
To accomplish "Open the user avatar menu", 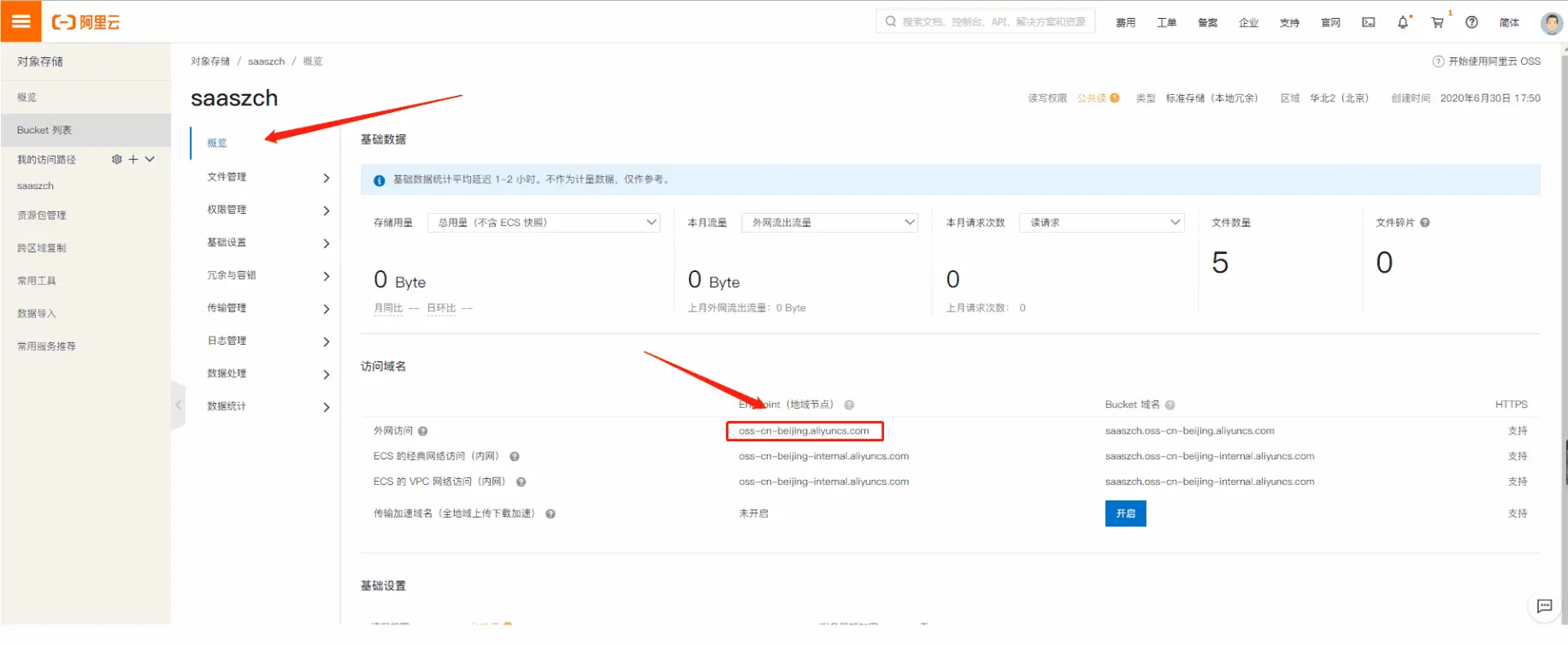I will (x=1551, y=23).
